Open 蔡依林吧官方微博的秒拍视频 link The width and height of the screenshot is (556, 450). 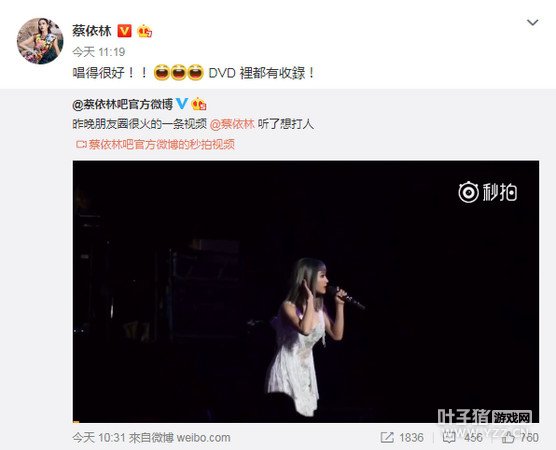[161, 144]
